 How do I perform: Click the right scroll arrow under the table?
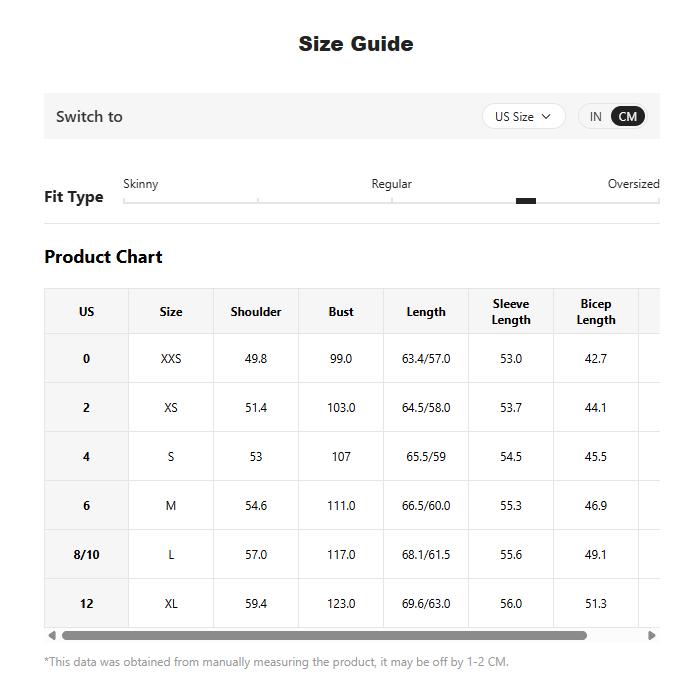pyautogui.click(x=652, y=635)
